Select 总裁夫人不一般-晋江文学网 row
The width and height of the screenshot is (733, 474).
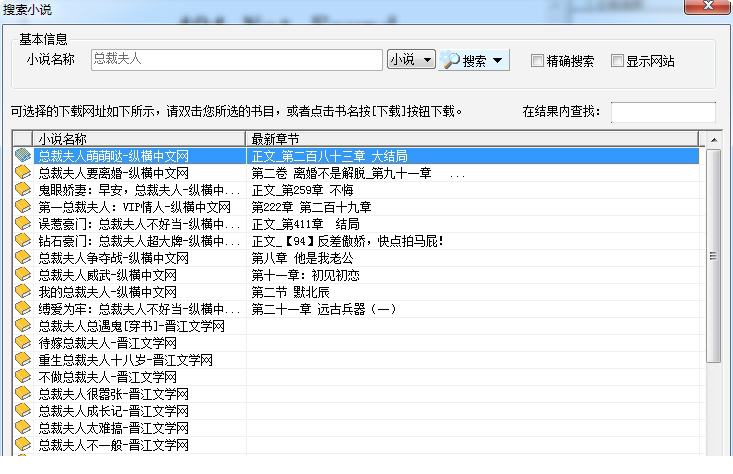(114, 445)
